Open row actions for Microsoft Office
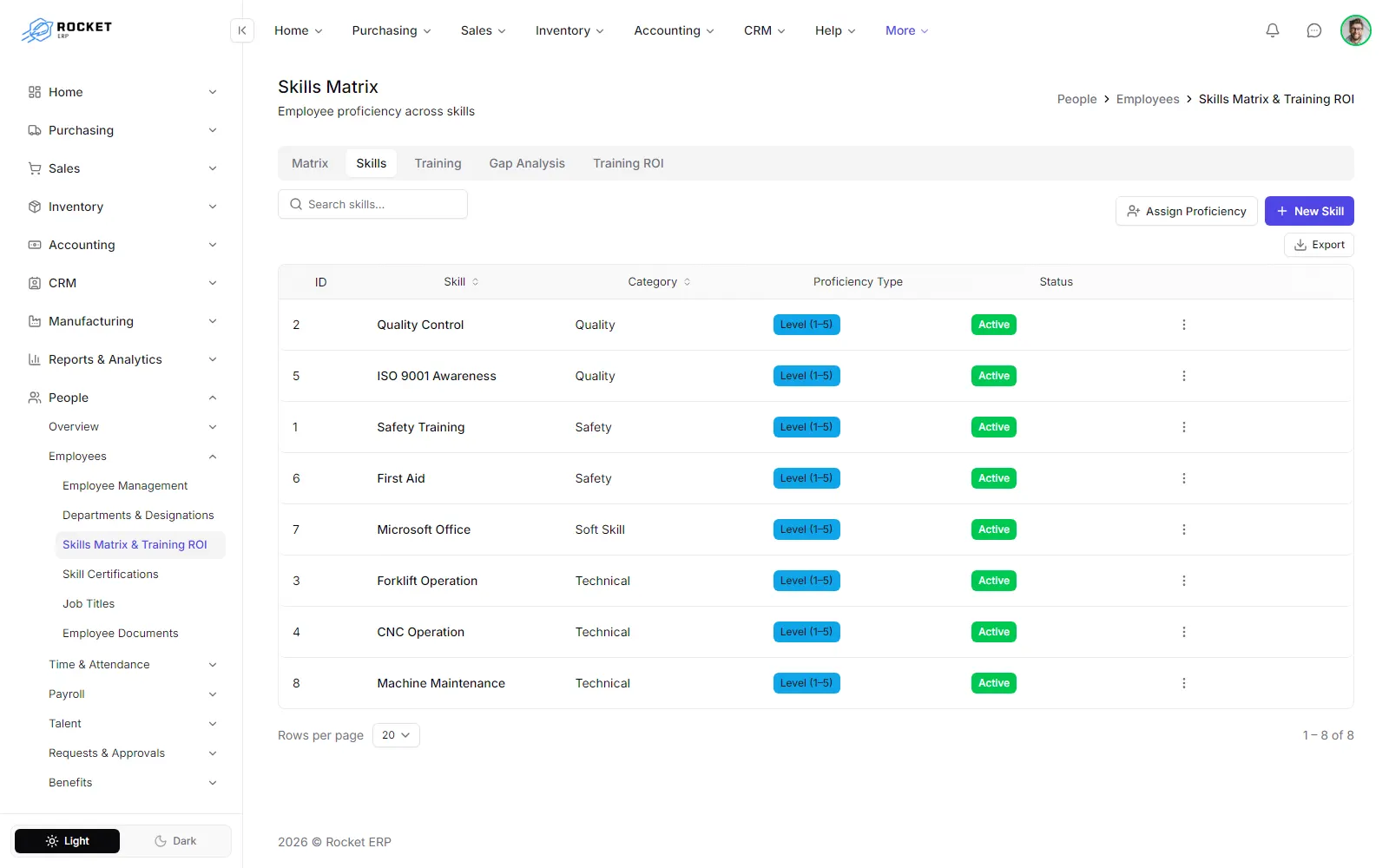Screen dimensions: 1389x868 click(x=1183, y=529)
